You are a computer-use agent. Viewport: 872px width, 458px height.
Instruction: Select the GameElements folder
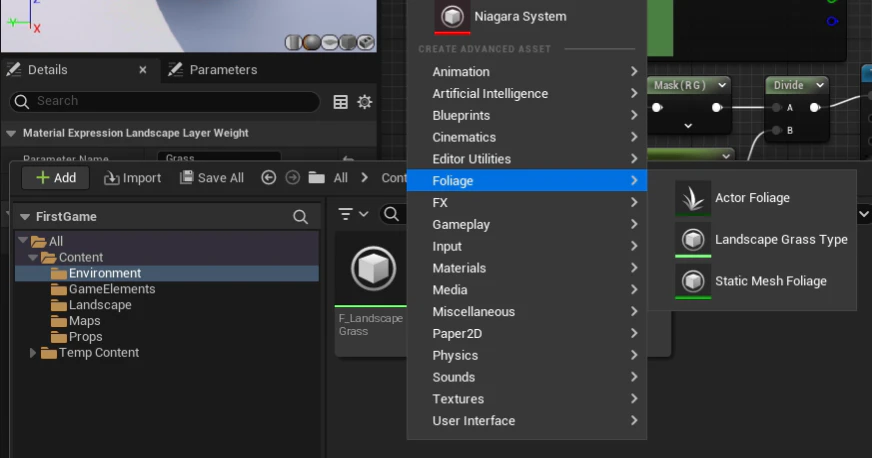167,289
